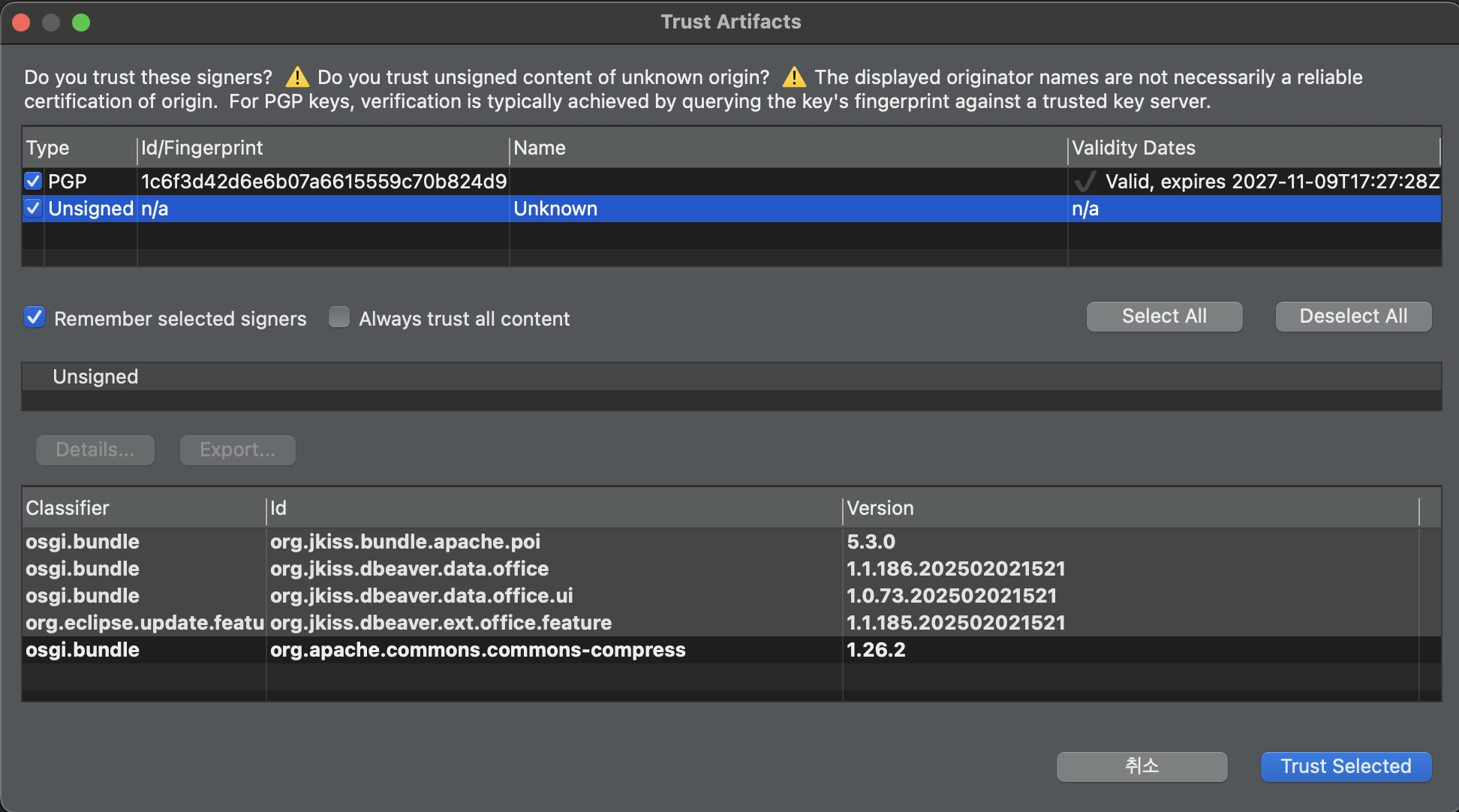The width and height of the screenshot is (1459, 812).
Task: Toggle the Unsigned row checkbox
Action: click(x=33, y=209)
